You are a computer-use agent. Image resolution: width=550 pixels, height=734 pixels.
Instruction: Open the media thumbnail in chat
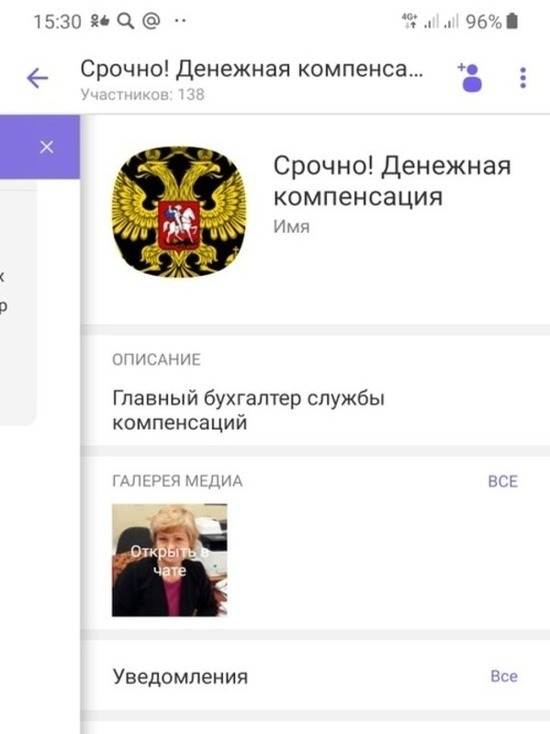(x=169, y=560)
